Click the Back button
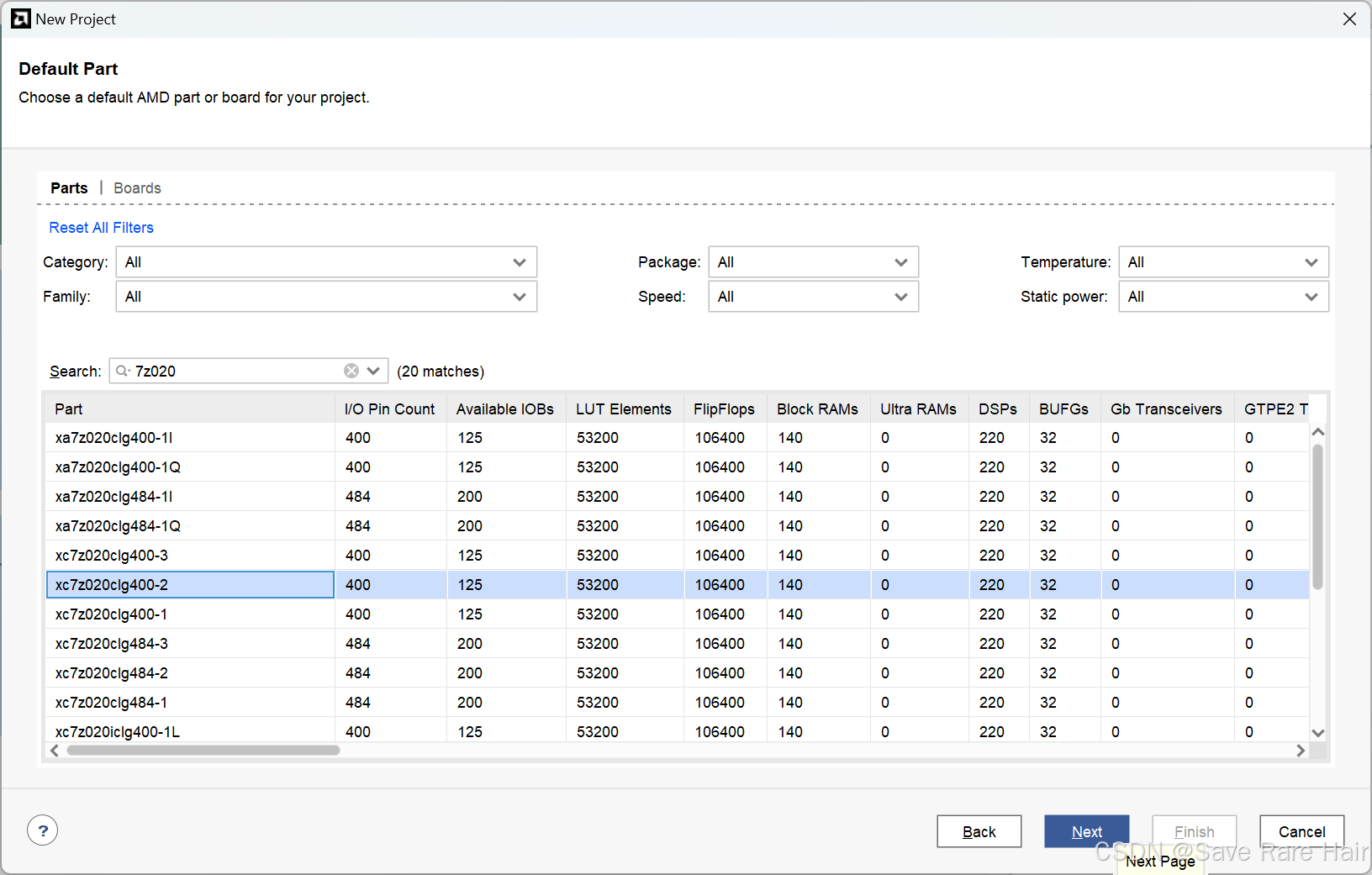The image size is (1372, 875). point(979,831)
